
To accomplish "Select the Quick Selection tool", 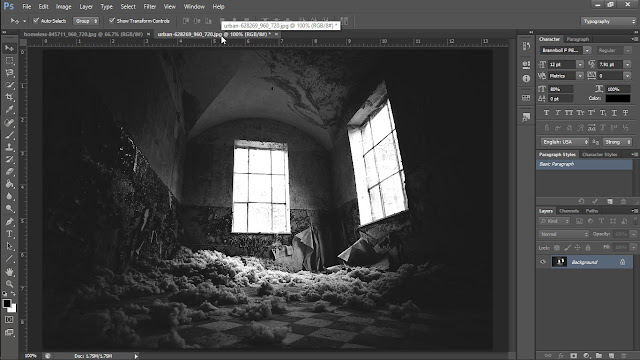I will pyautogui.click(x=9, y=85).
